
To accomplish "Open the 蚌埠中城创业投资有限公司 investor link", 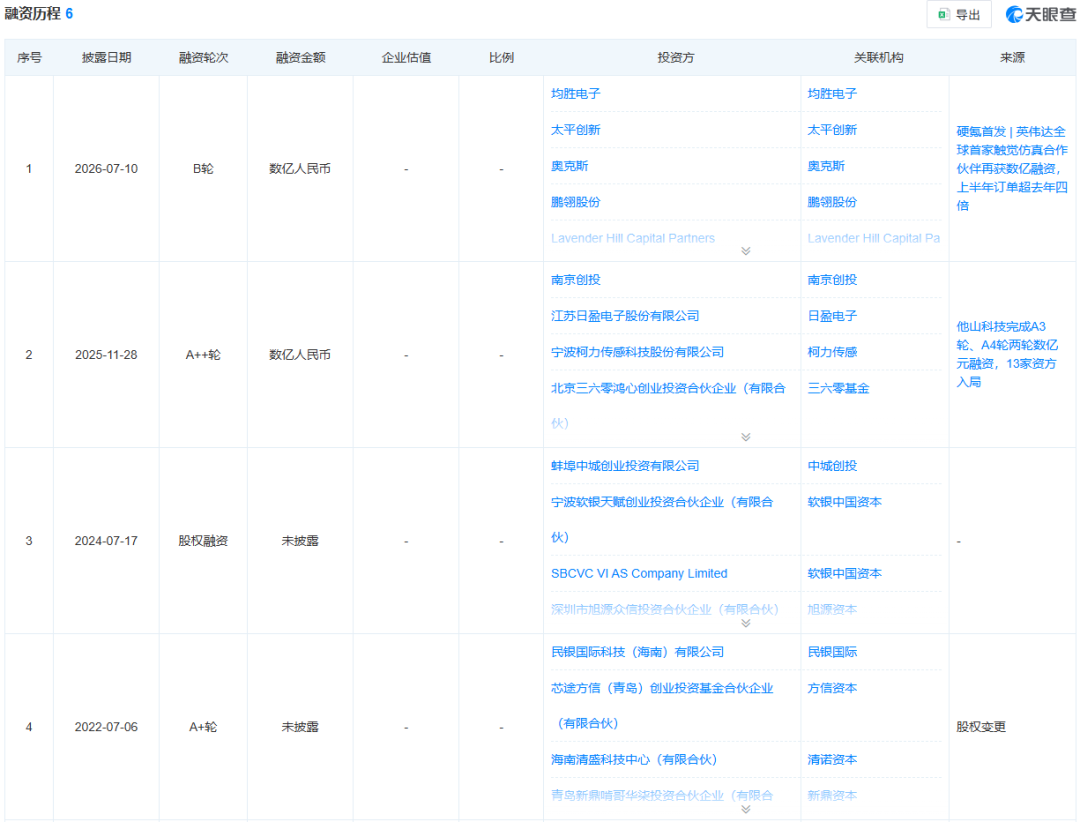I will click(x=625, y=466).
